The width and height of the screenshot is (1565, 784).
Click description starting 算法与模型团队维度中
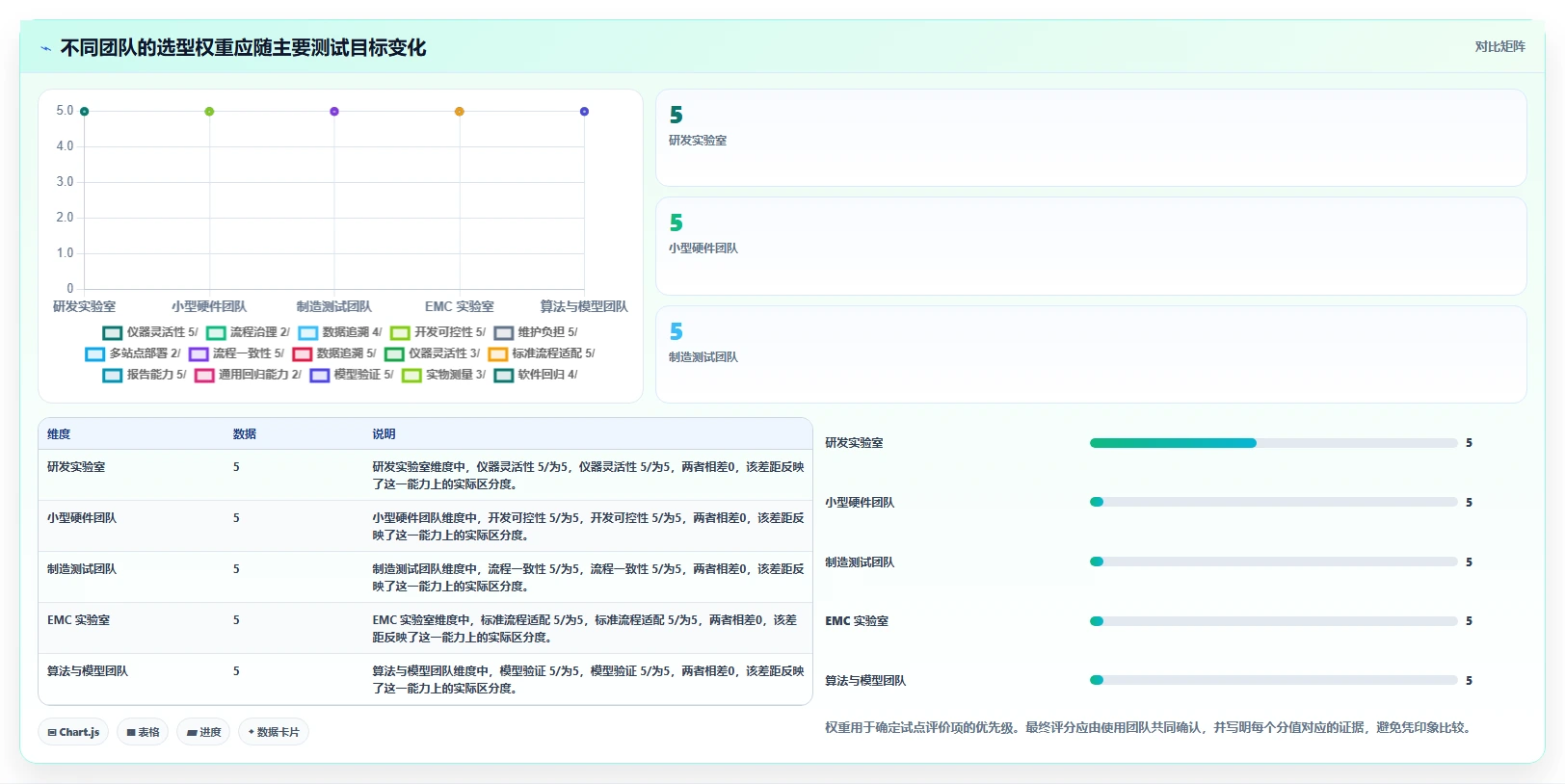coord(588,680)
